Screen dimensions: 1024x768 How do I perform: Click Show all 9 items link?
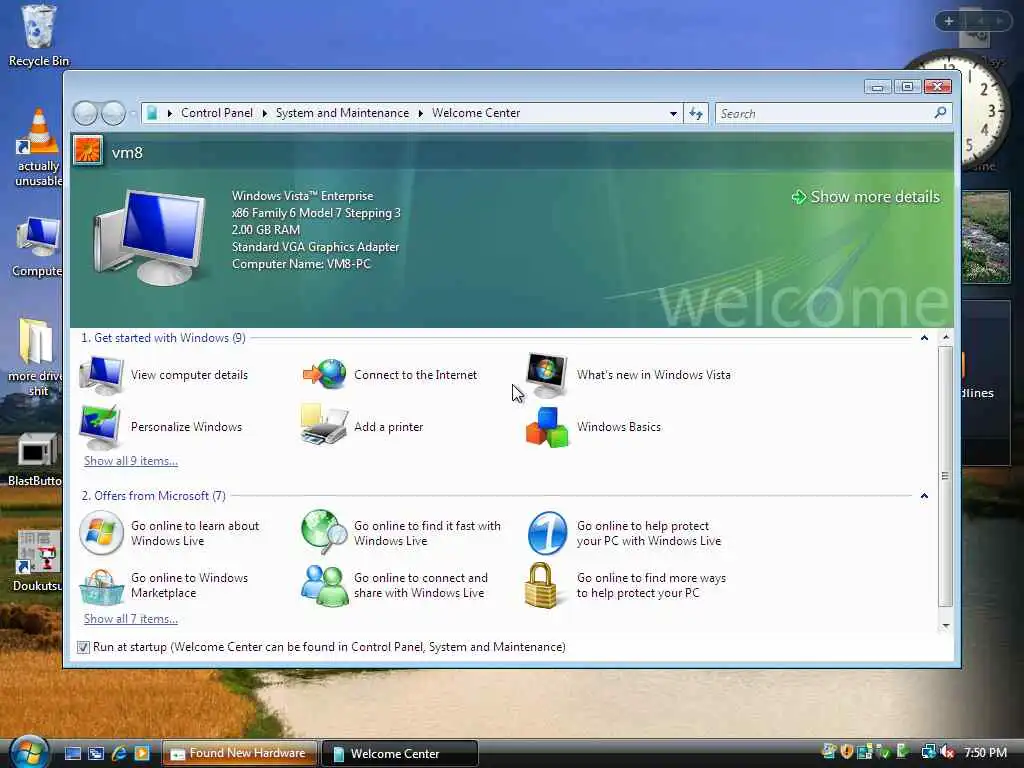[131, 461]
